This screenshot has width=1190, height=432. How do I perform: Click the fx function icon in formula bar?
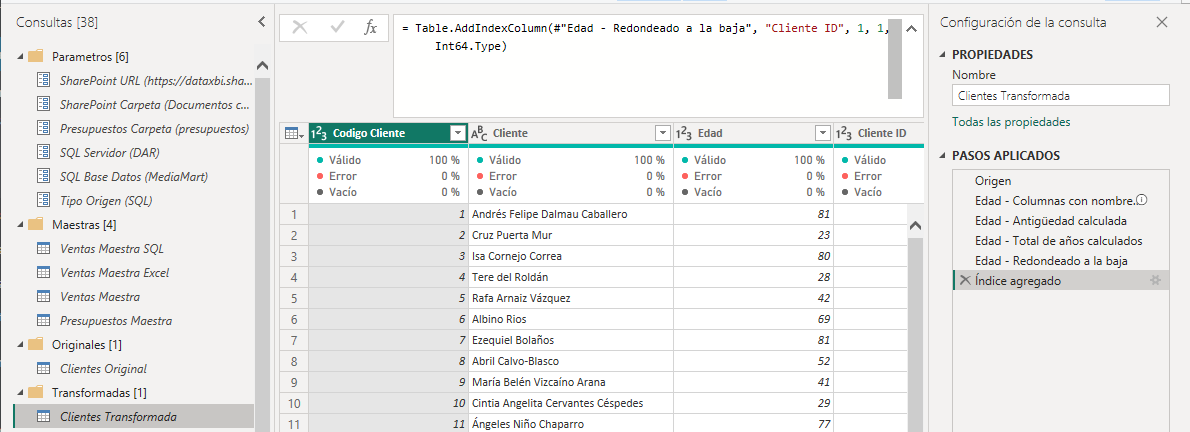[370, 28]
